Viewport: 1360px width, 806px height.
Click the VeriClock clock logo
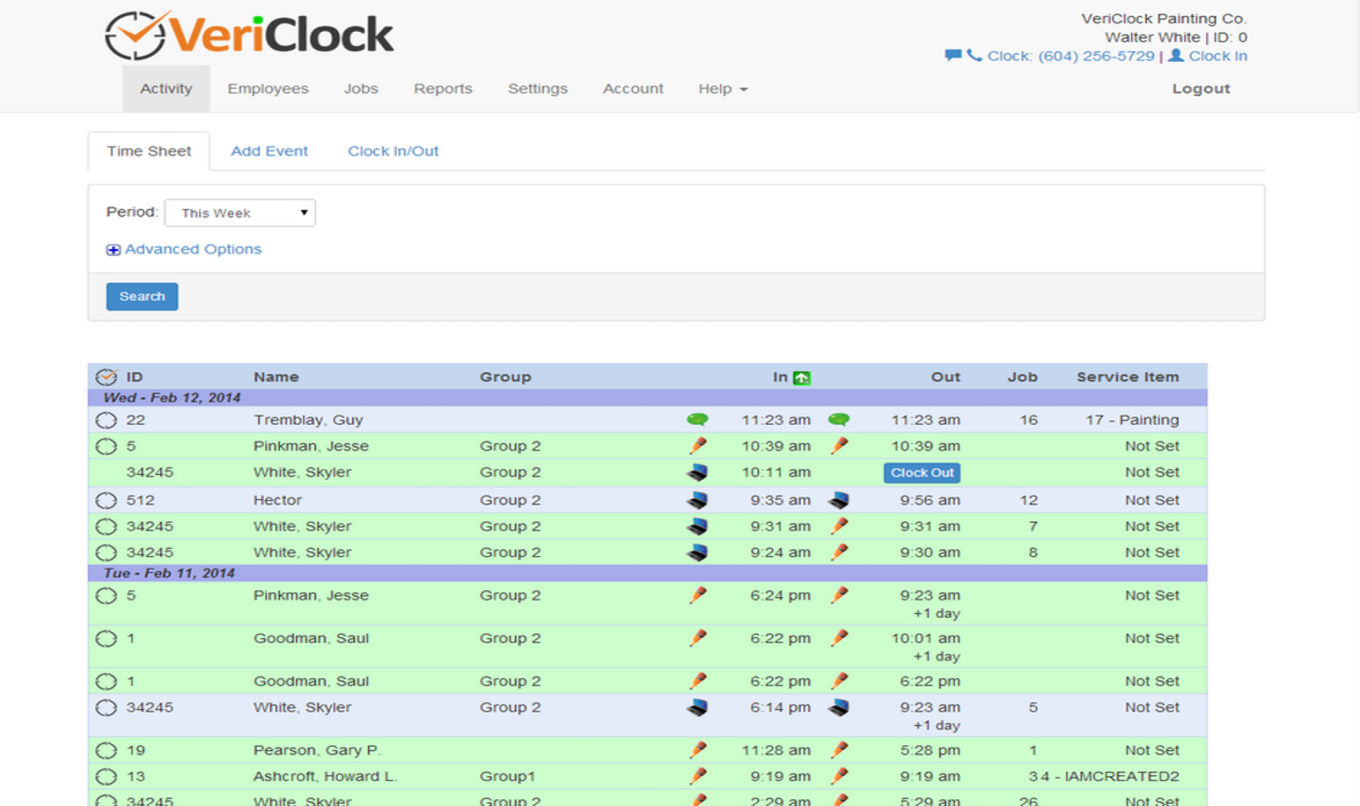(x=135, y=32)
